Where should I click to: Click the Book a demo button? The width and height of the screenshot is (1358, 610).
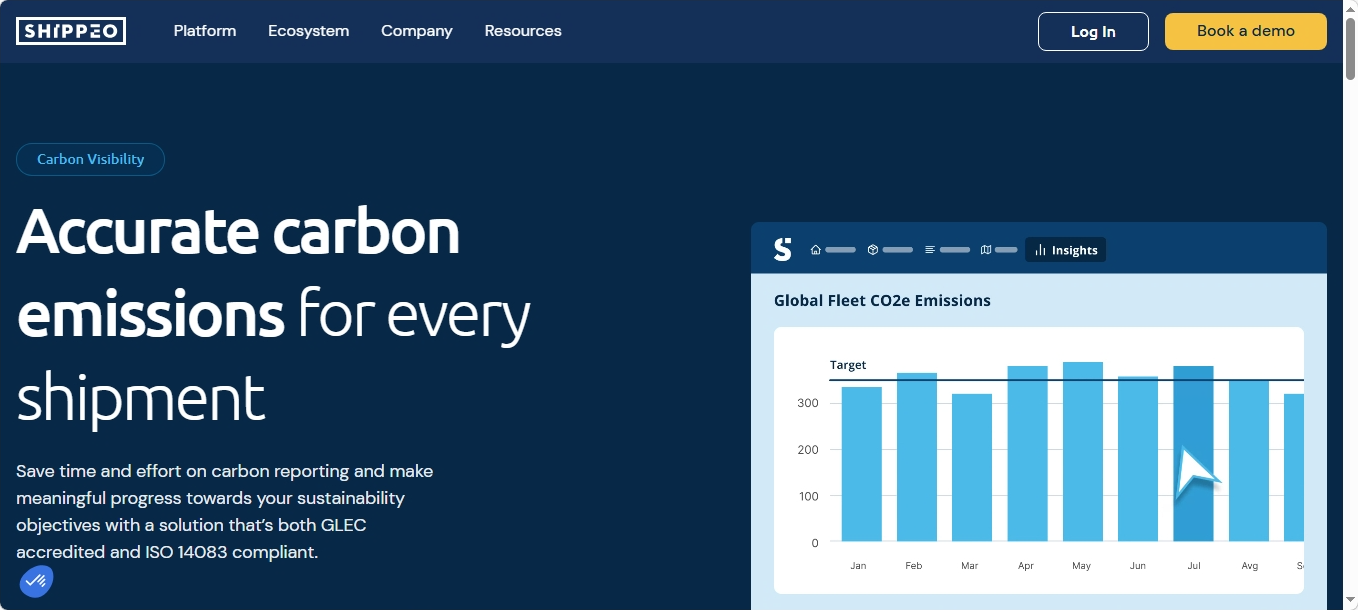[1246, 31]
